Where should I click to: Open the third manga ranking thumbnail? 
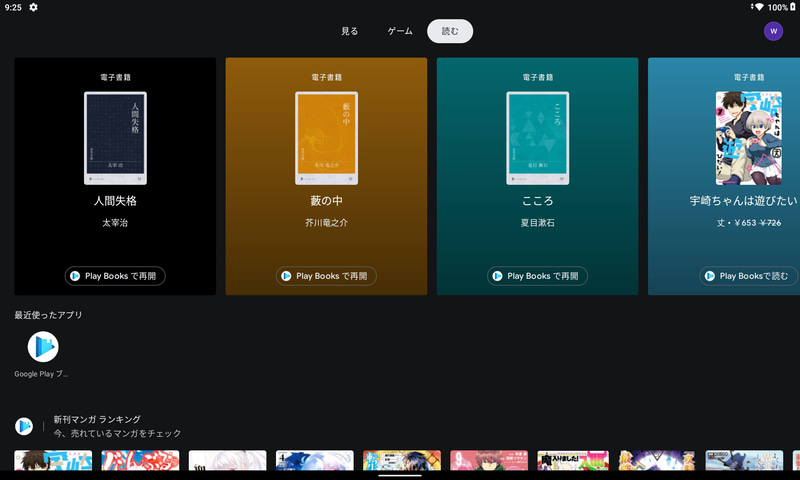coord(228,460)
